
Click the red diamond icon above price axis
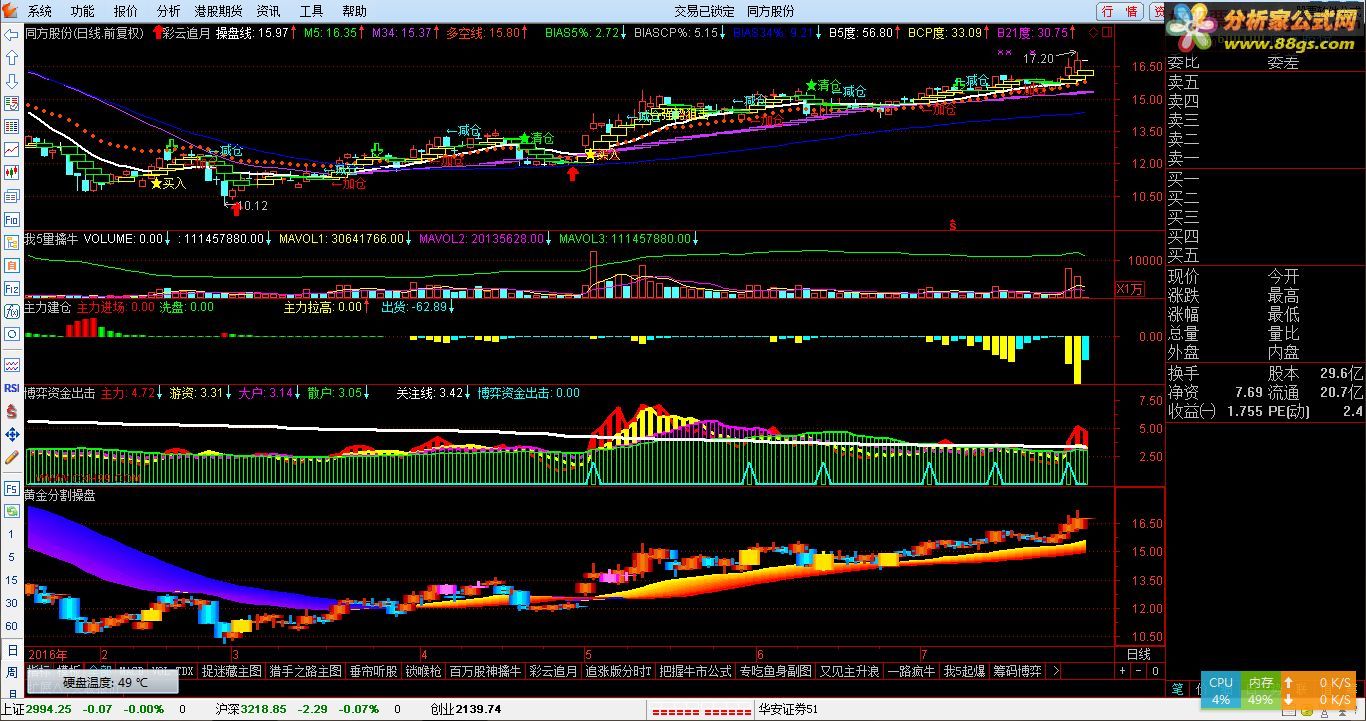tap(1094, 32)
